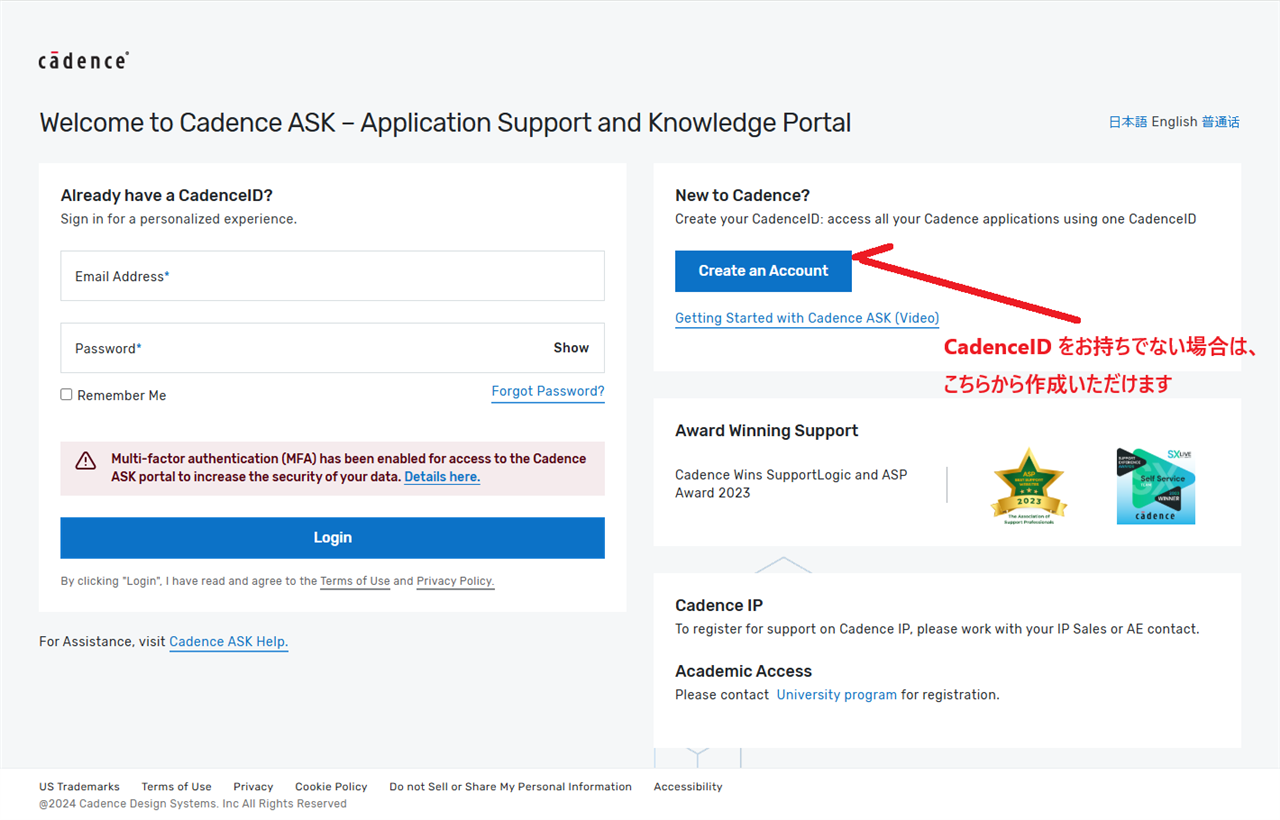1280x820 pixels.
Task: Open the SX Live Self Service badge
Action: 1156,486
